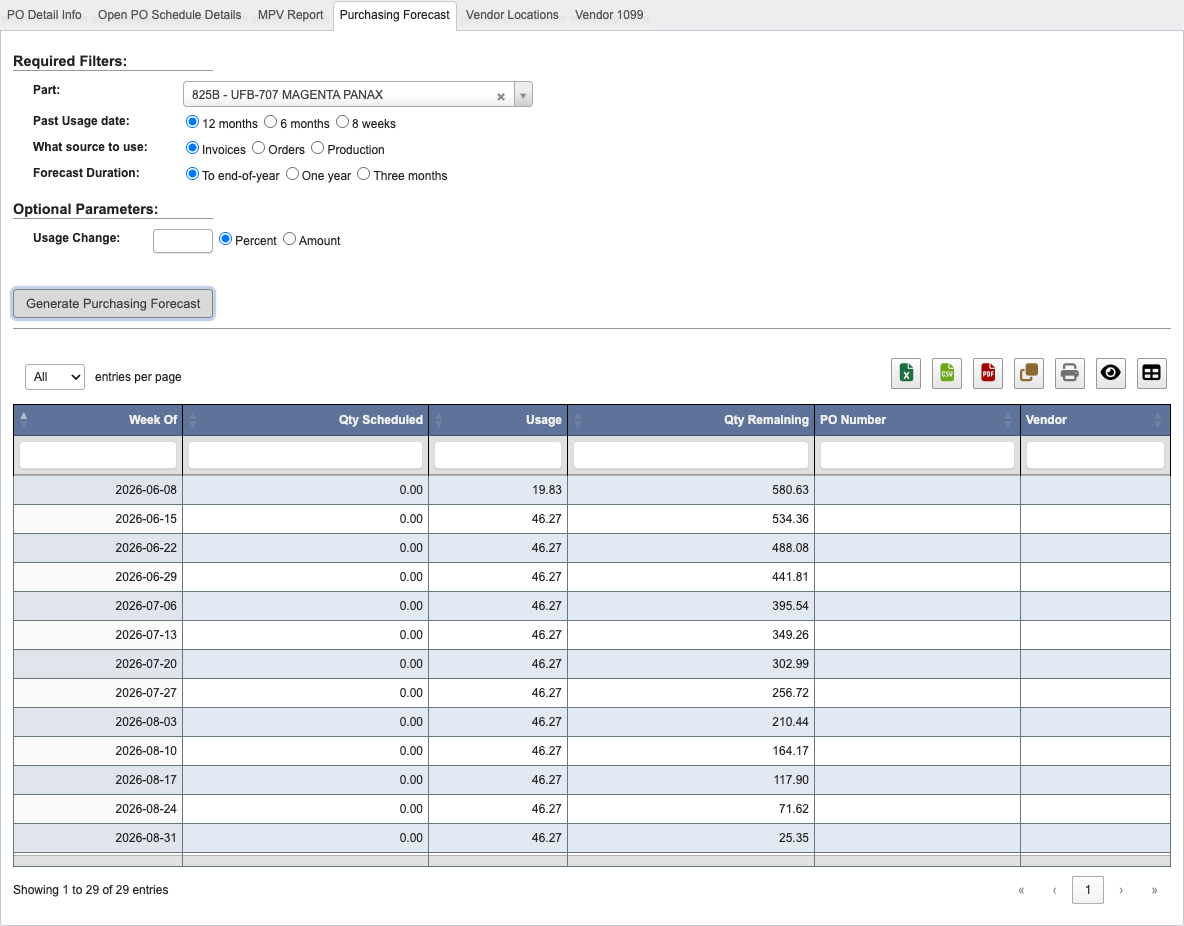The height and width of the screenshot is (926, 1184).
Task: Switch to Vendor Locations tab
Action: tap(512, 15)
